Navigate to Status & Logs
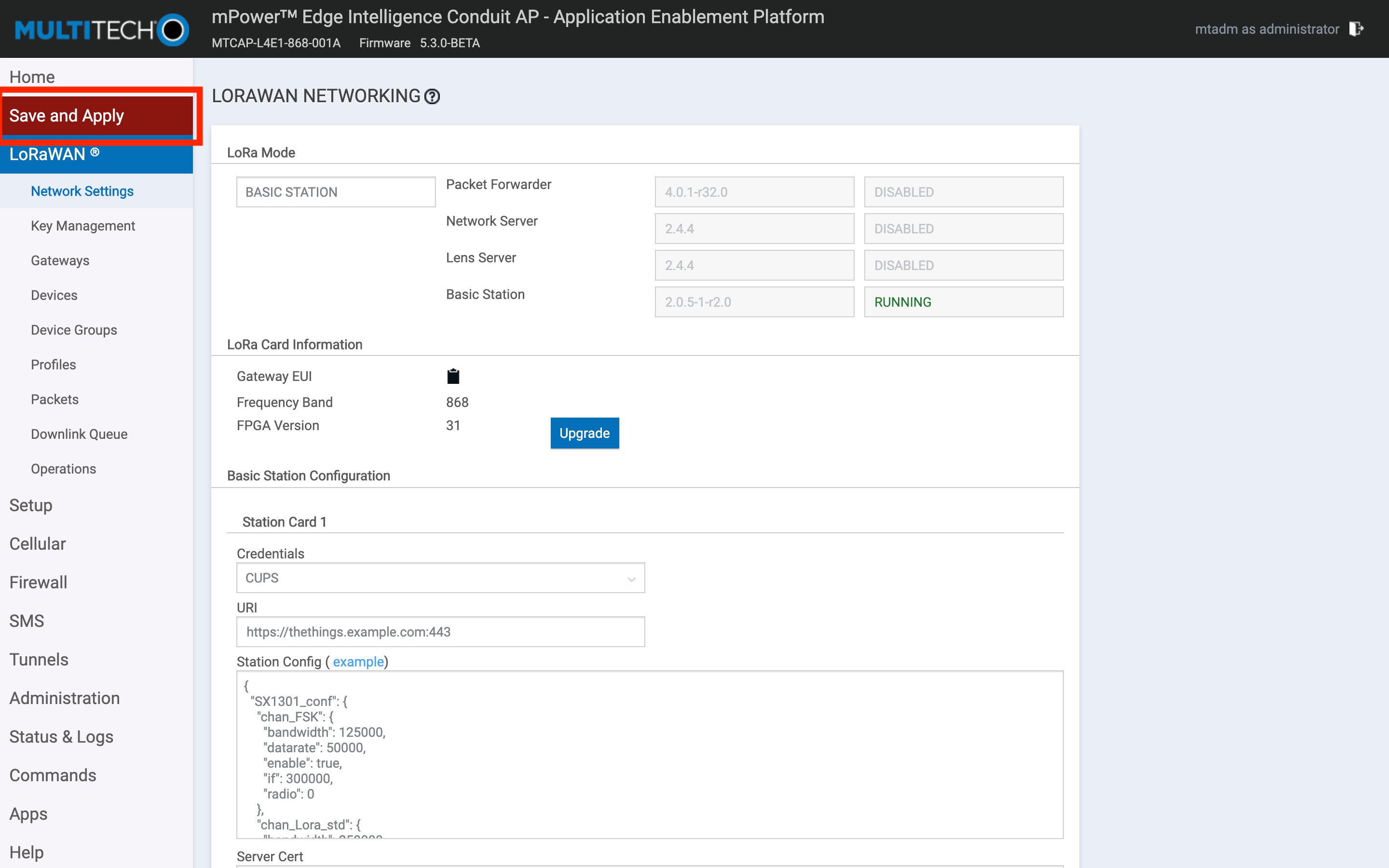 click(61, 736)
